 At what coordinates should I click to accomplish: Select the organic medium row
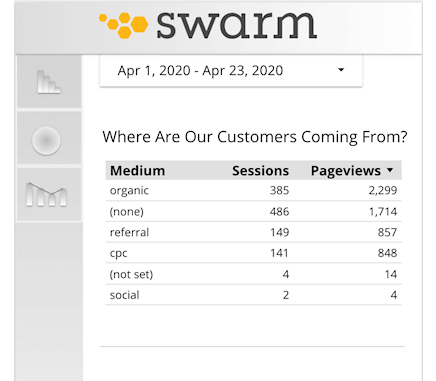[x=253, y=190]
